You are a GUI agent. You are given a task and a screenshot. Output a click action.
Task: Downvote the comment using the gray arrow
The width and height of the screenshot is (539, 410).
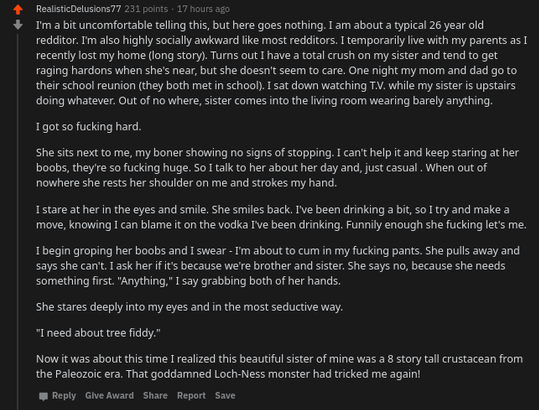coord(18,25)
